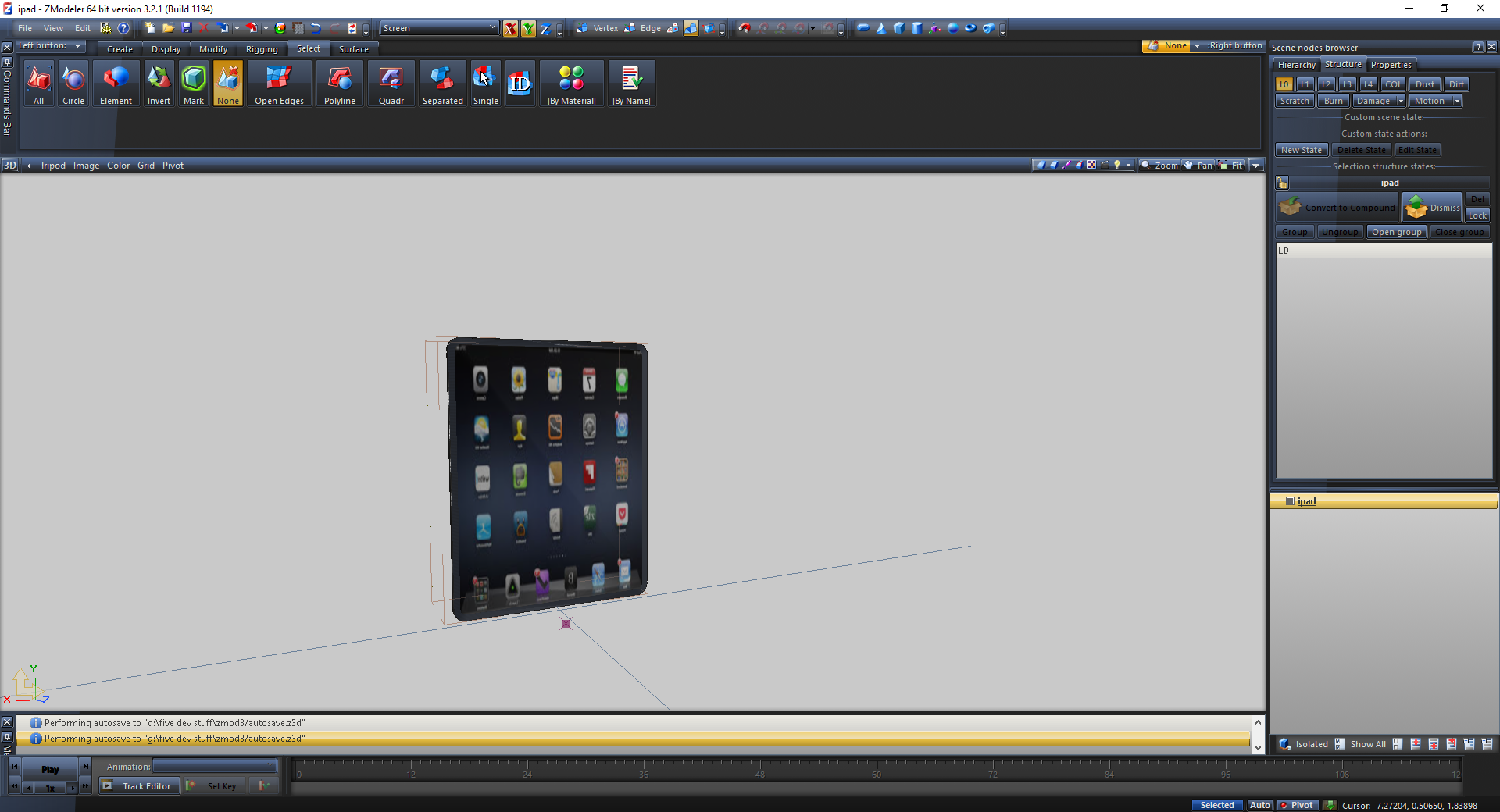Open the Screen coordinate system dropdown
Screen dimensions: 1500x812
[439, 28]
